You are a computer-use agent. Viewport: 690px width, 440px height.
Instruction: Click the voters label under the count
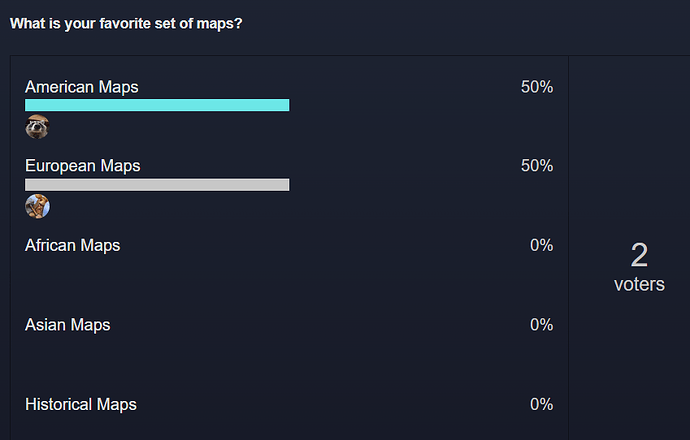pyautogui.click(x=639, y=285)
